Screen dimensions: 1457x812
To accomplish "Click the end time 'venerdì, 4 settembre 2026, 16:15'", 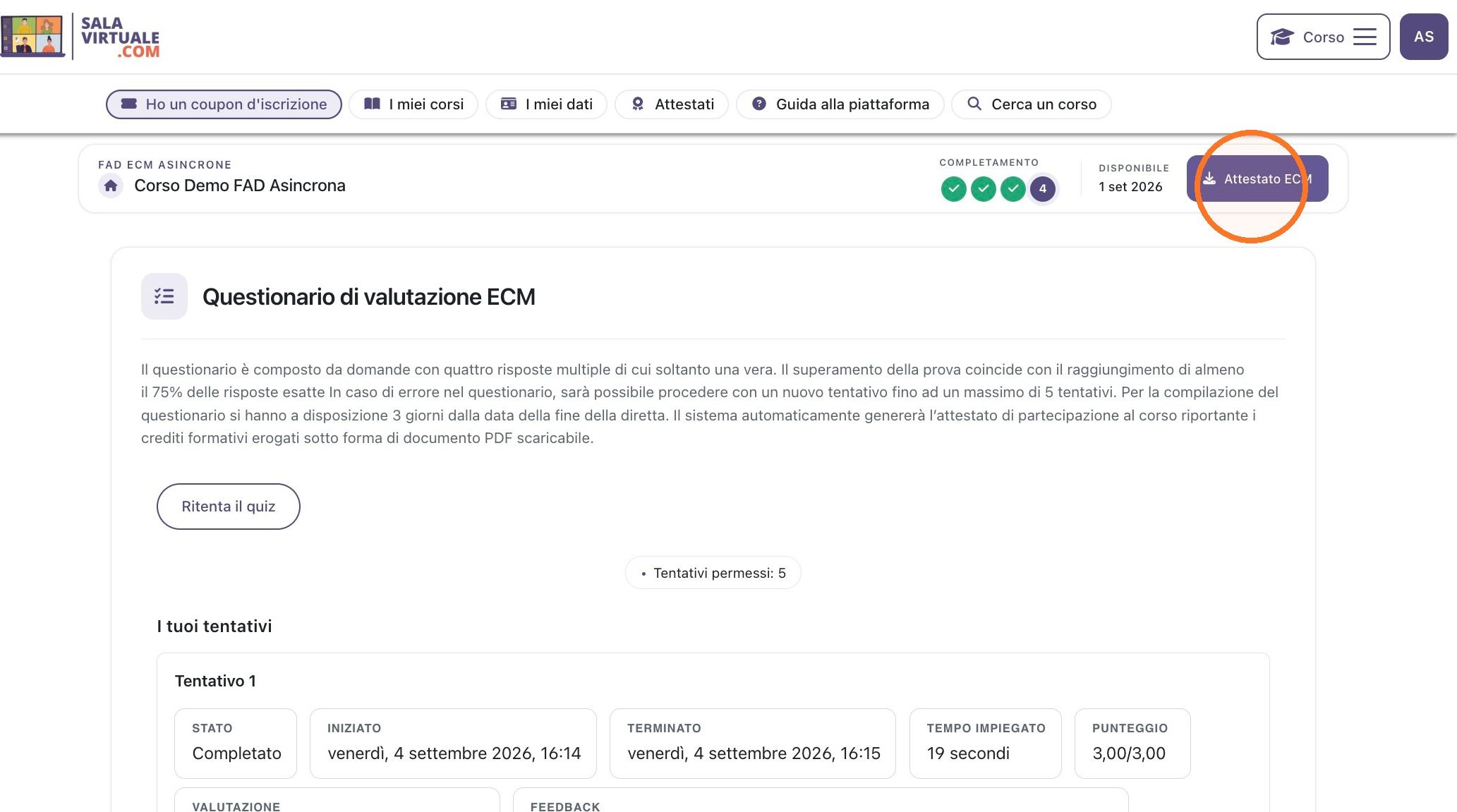I will pos(754,753).
